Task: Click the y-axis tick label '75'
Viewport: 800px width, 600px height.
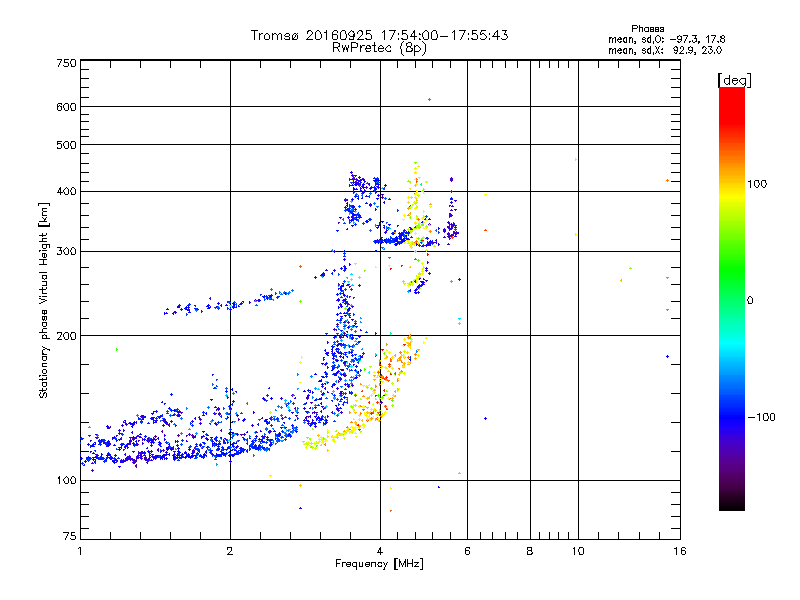Action: point(70,536)
